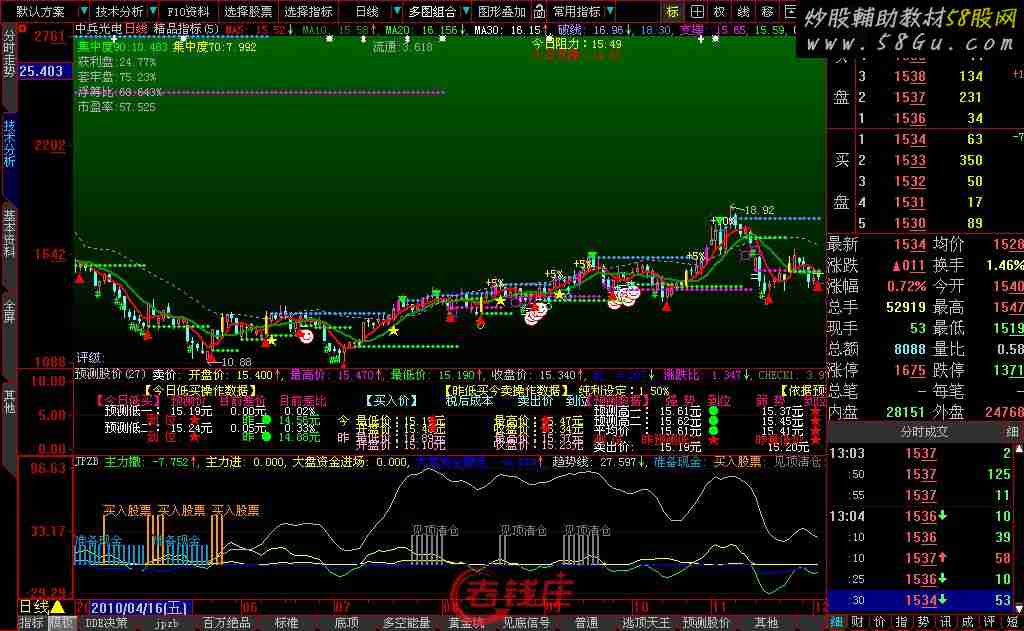The width and height of the screenshot is (1024, 631).
Task: Select the 细 detail tab icon
Action: (837, 623)
